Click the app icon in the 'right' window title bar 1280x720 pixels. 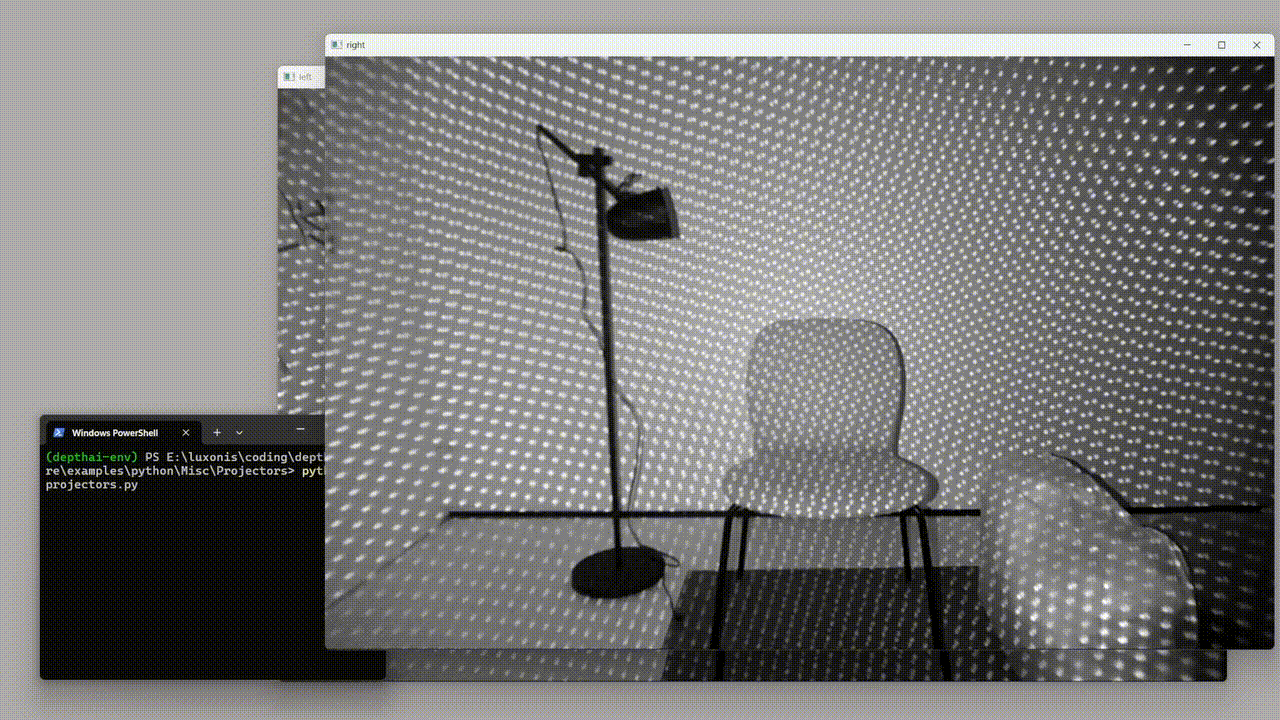[x=337, y=45]
